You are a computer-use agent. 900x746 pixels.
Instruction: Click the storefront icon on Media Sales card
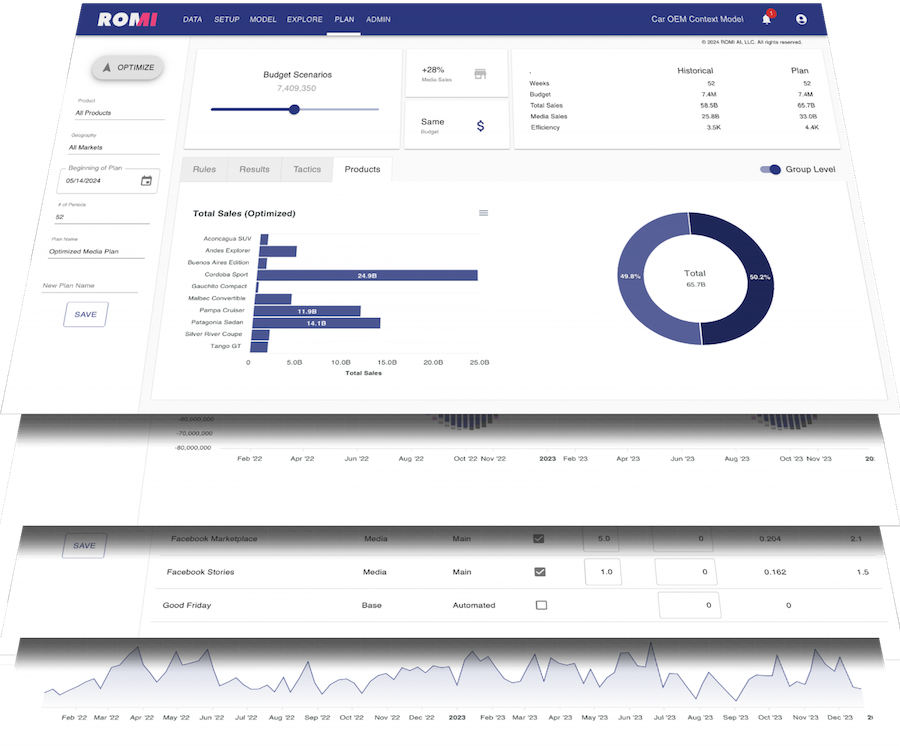pyautogui.click(x=480, y=74)
